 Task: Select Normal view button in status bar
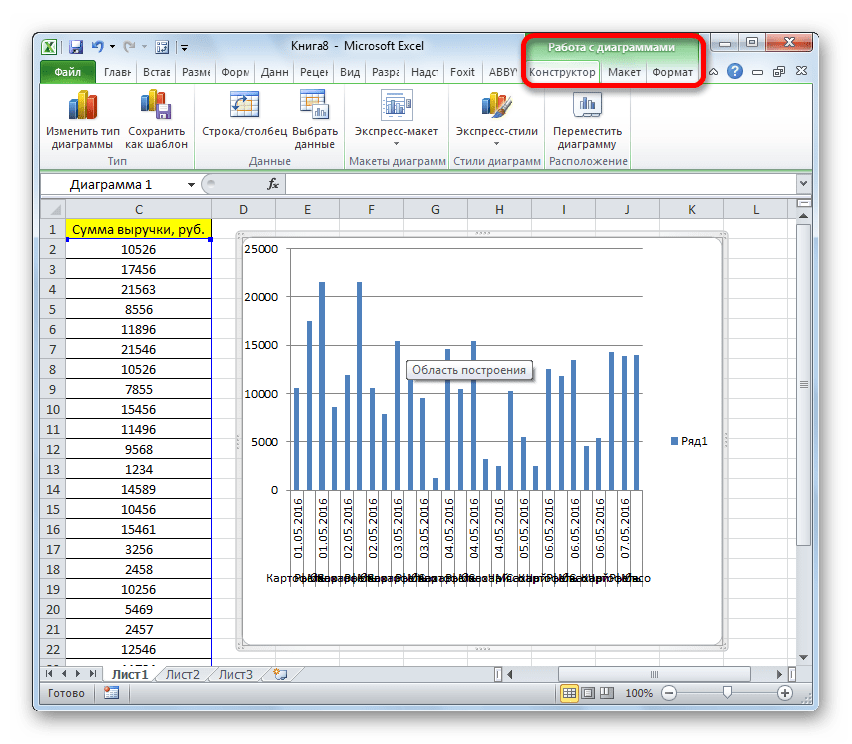pyautogui.click(x=569, y=693)
